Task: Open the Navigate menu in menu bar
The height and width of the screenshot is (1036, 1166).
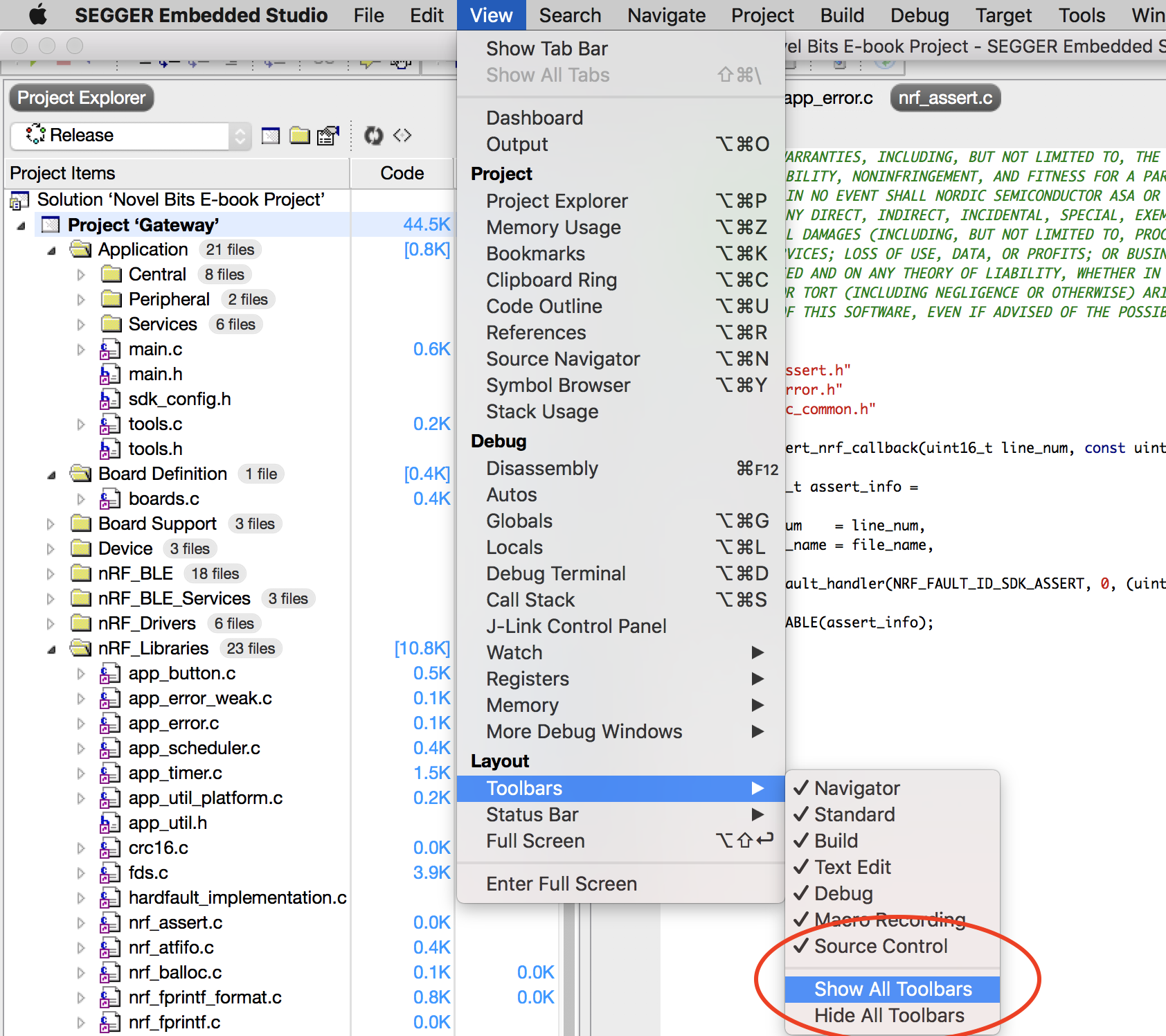Action: [667, 15]
